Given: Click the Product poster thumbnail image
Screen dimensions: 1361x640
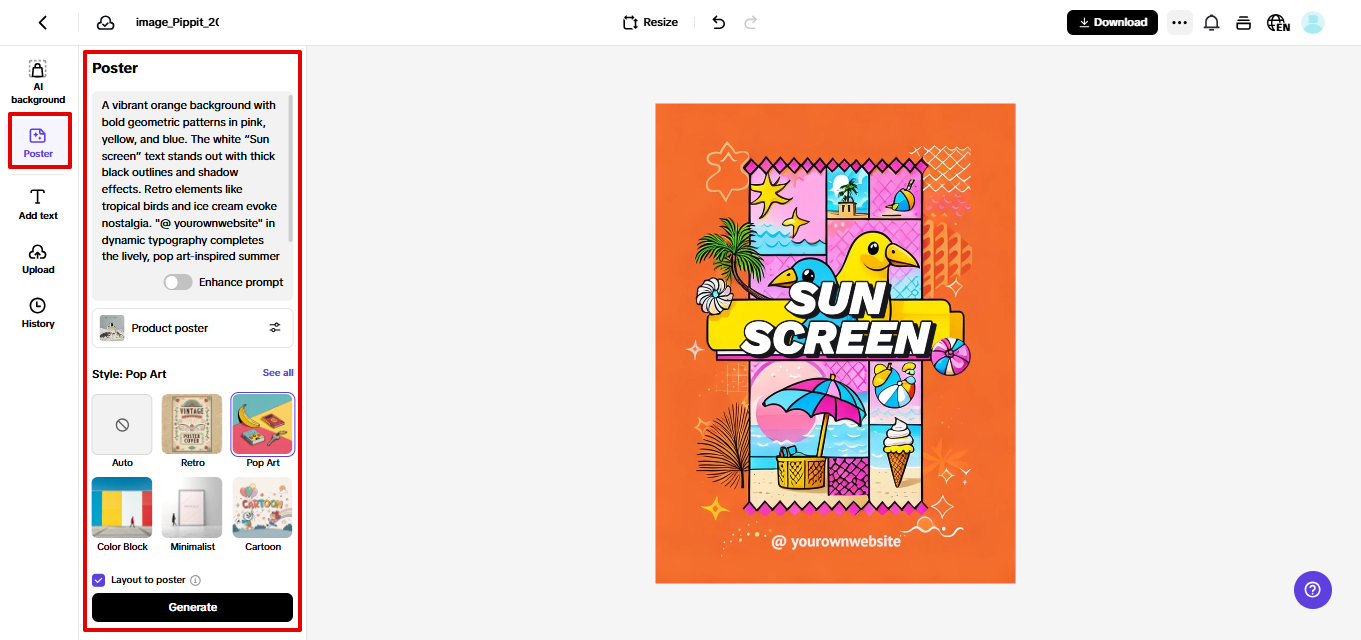Looking at the screenshot, I should [112, 328].
